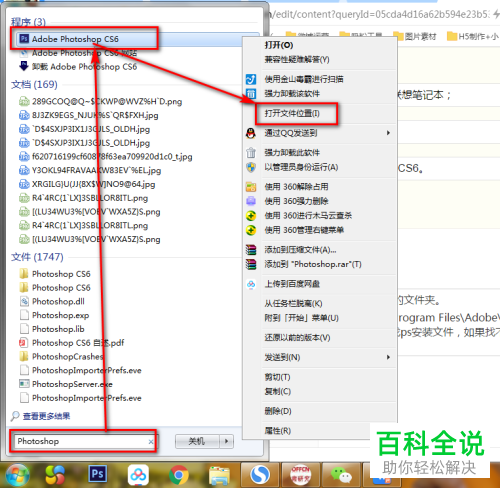Open file 8J3ZK9EGS_NJUK%S`QR$FXH.jpg

pos(95,115)
